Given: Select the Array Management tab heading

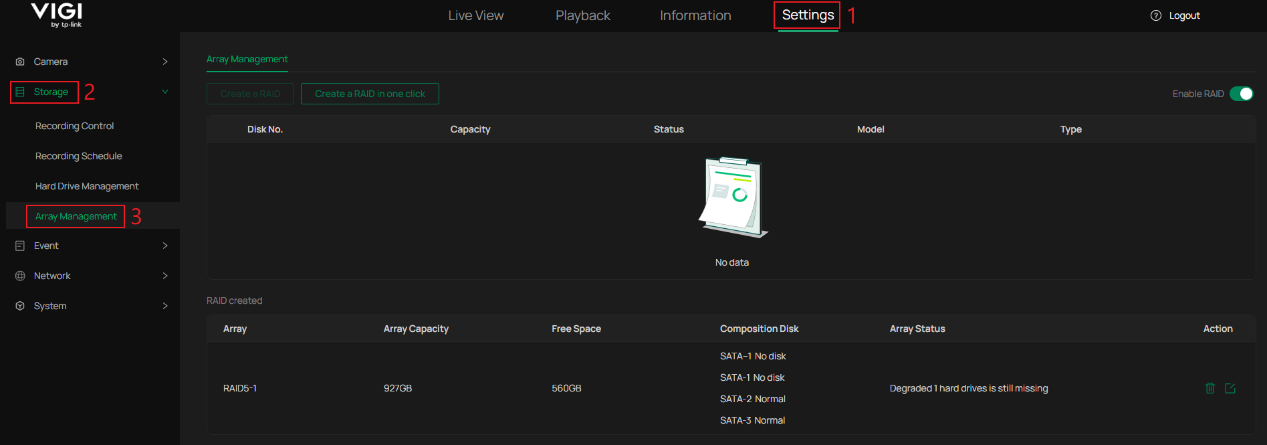Looking at the screenshot, I should tap(247, 60).
